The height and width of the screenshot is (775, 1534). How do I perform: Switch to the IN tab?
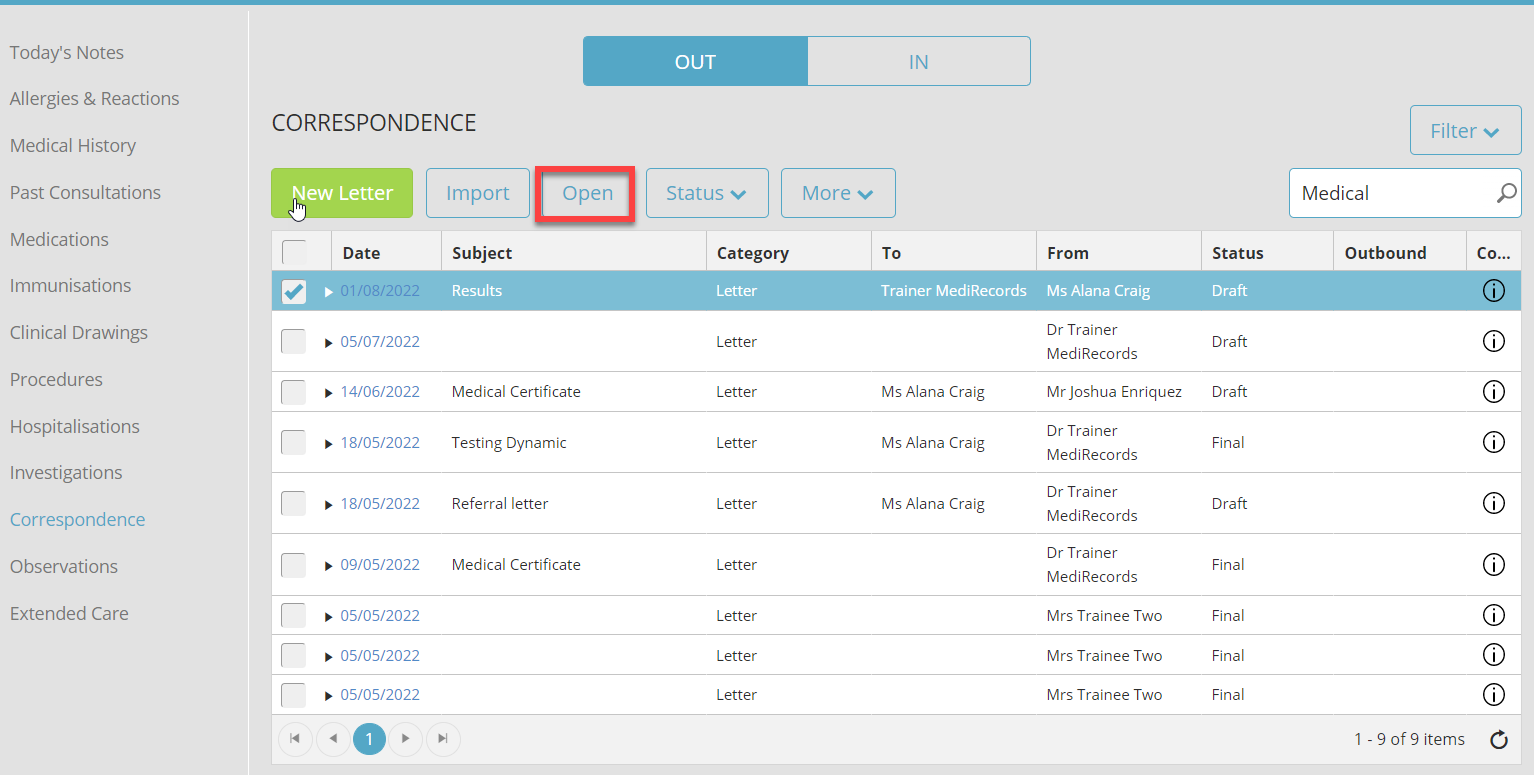click(919, 61)
